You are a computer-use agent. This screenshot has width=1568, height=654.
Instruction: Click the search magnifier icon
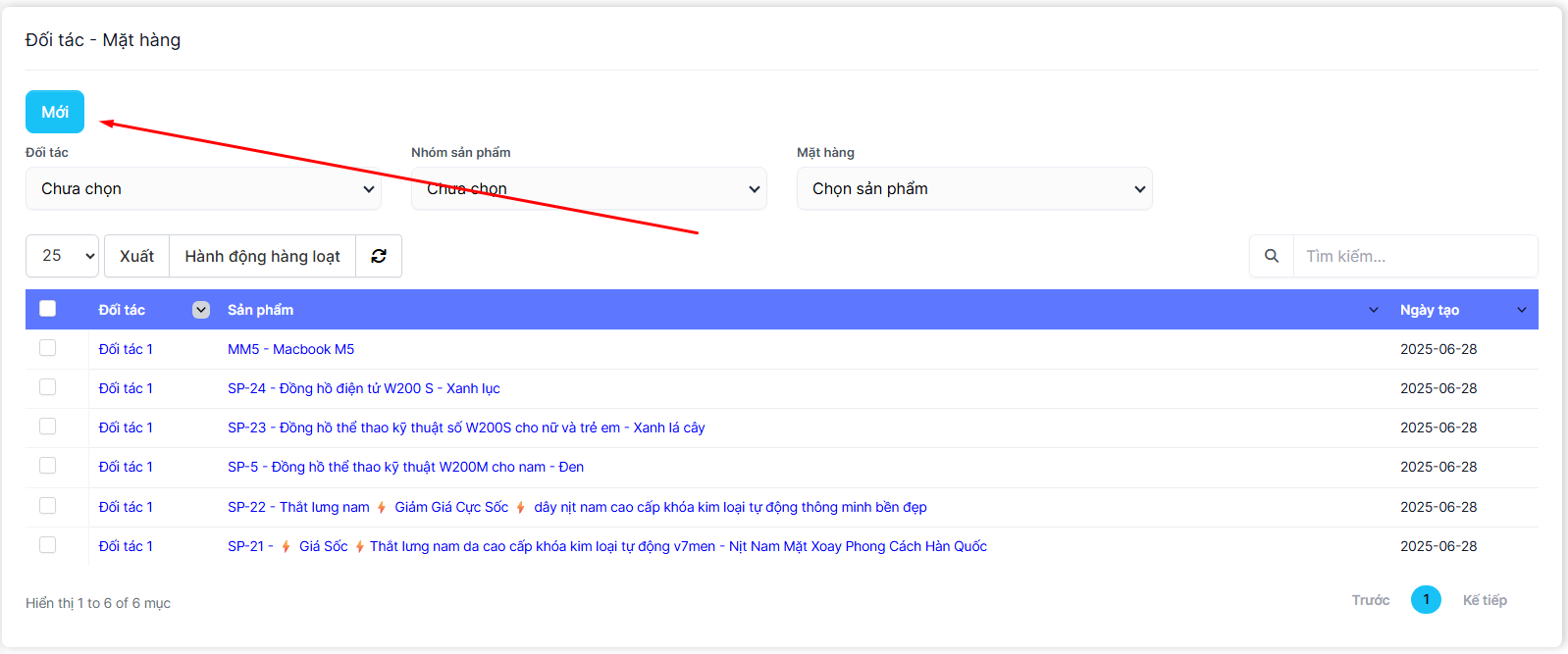[1271, 256]
